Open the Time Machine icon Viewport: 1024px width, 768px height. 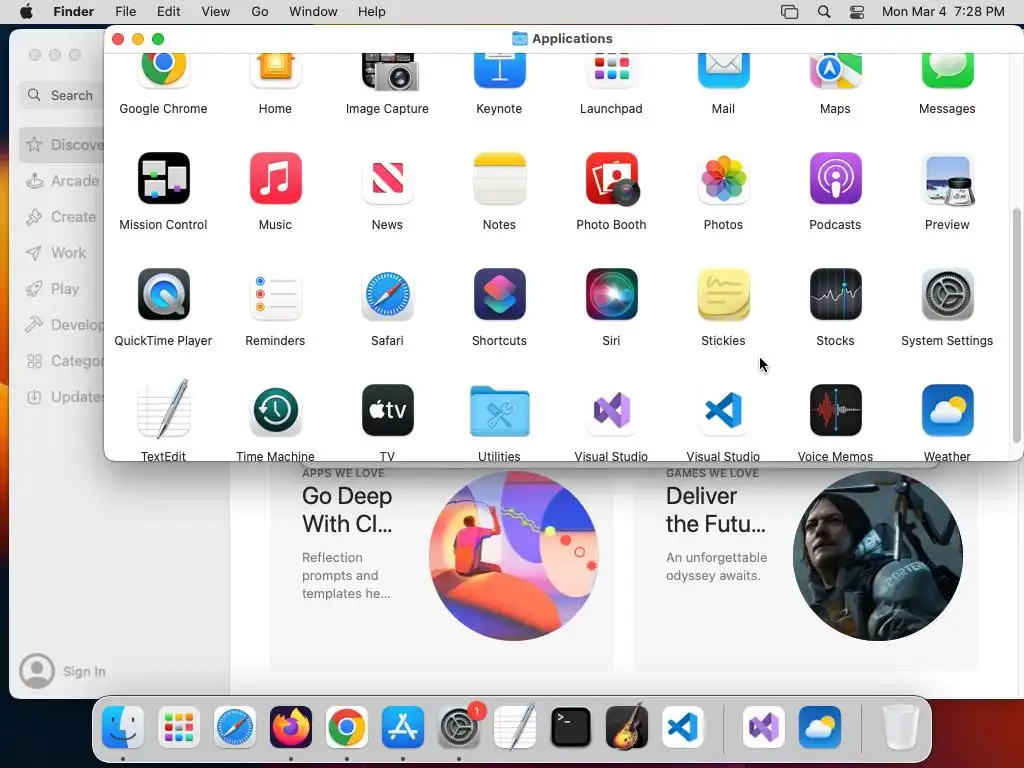275,410
